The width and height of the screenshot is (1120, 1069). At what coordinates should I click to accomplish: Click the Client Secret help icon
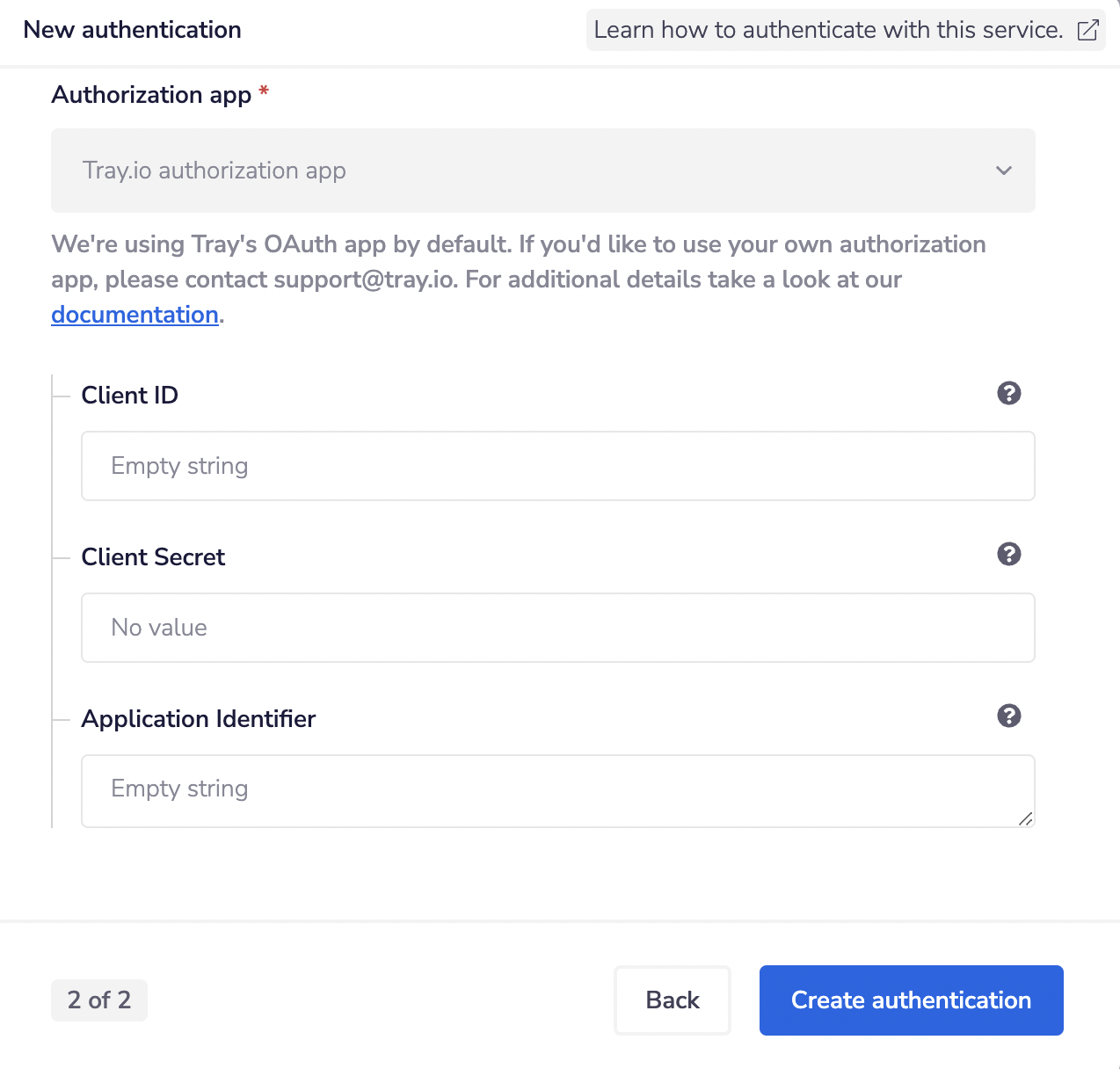tap(1009, 554)
